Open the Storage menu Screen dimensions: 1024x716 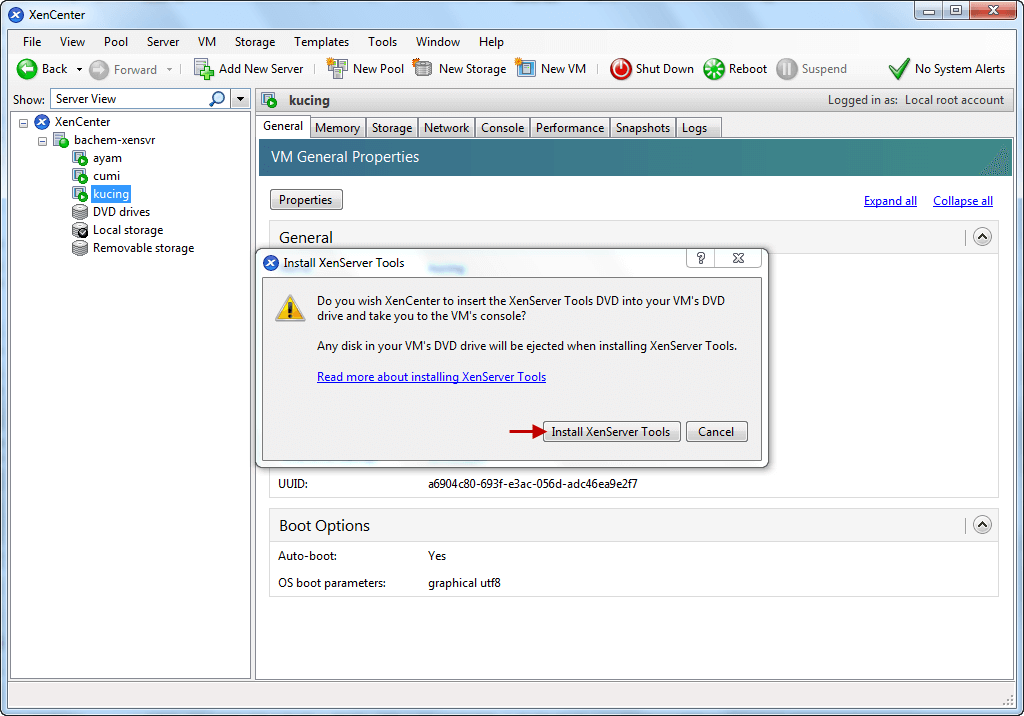(255, 42)
